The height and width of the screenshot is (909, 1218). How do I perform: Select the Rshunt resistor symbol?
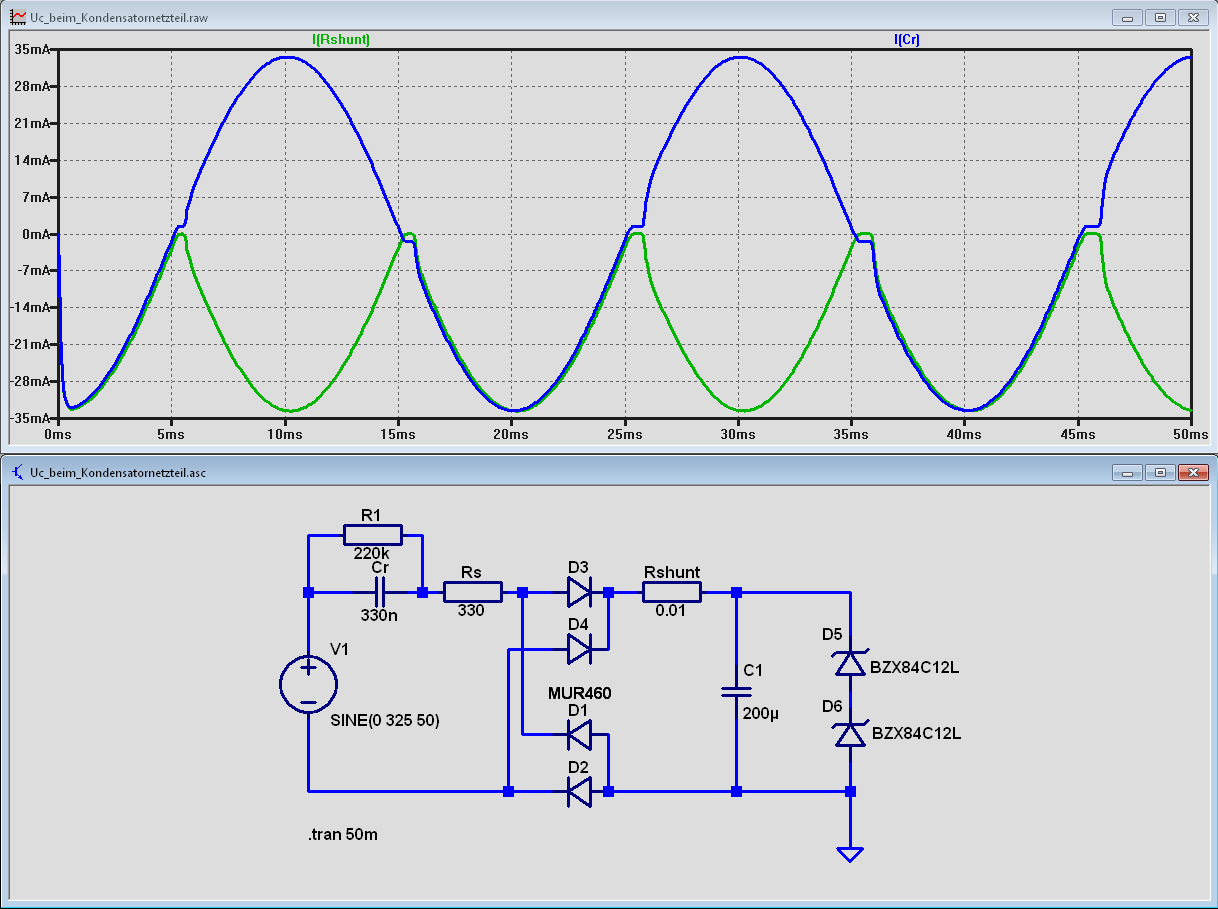pyautogui.click(x=672, y=593)
